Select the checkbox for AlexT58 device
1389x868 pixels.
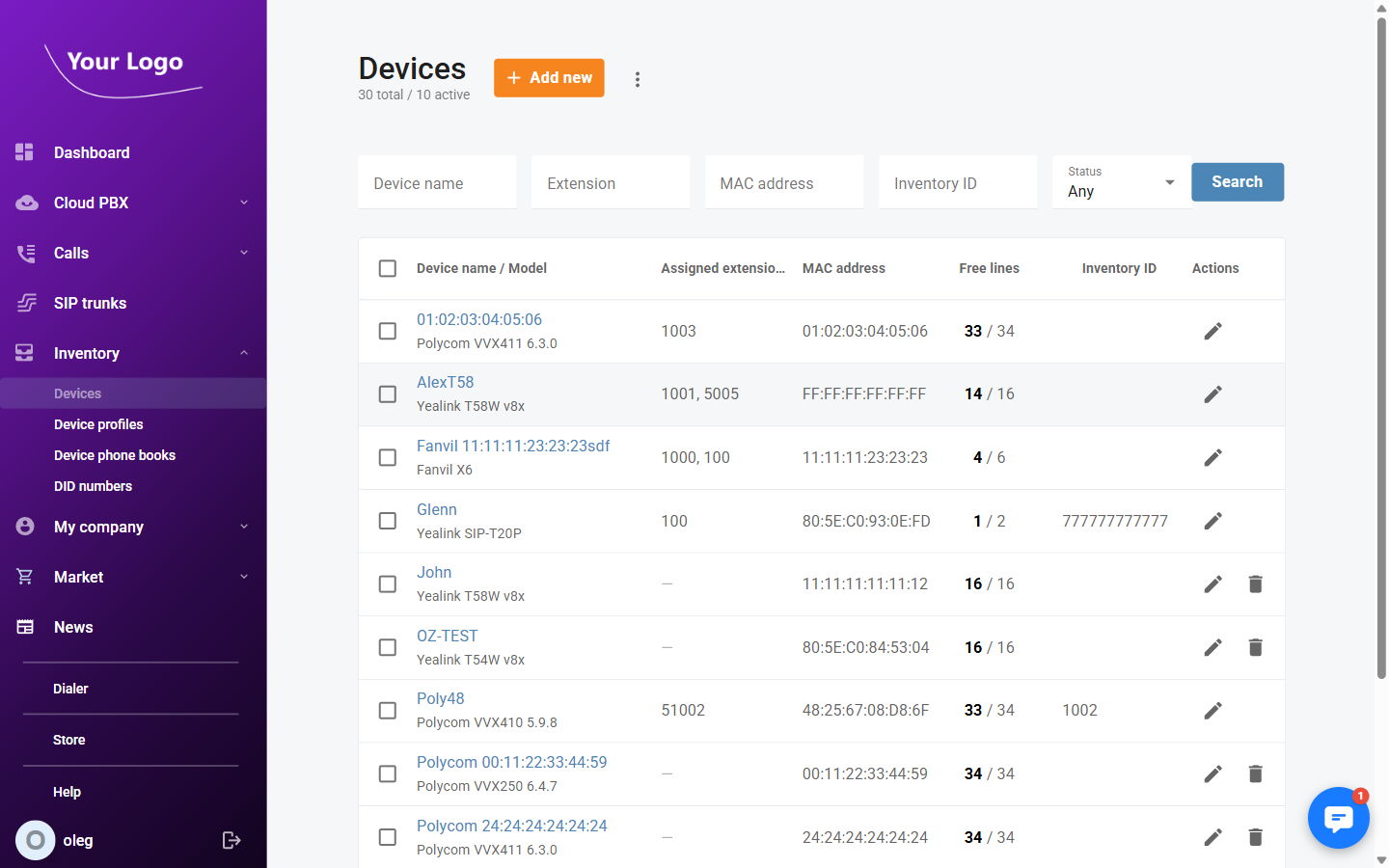(387, 393)
